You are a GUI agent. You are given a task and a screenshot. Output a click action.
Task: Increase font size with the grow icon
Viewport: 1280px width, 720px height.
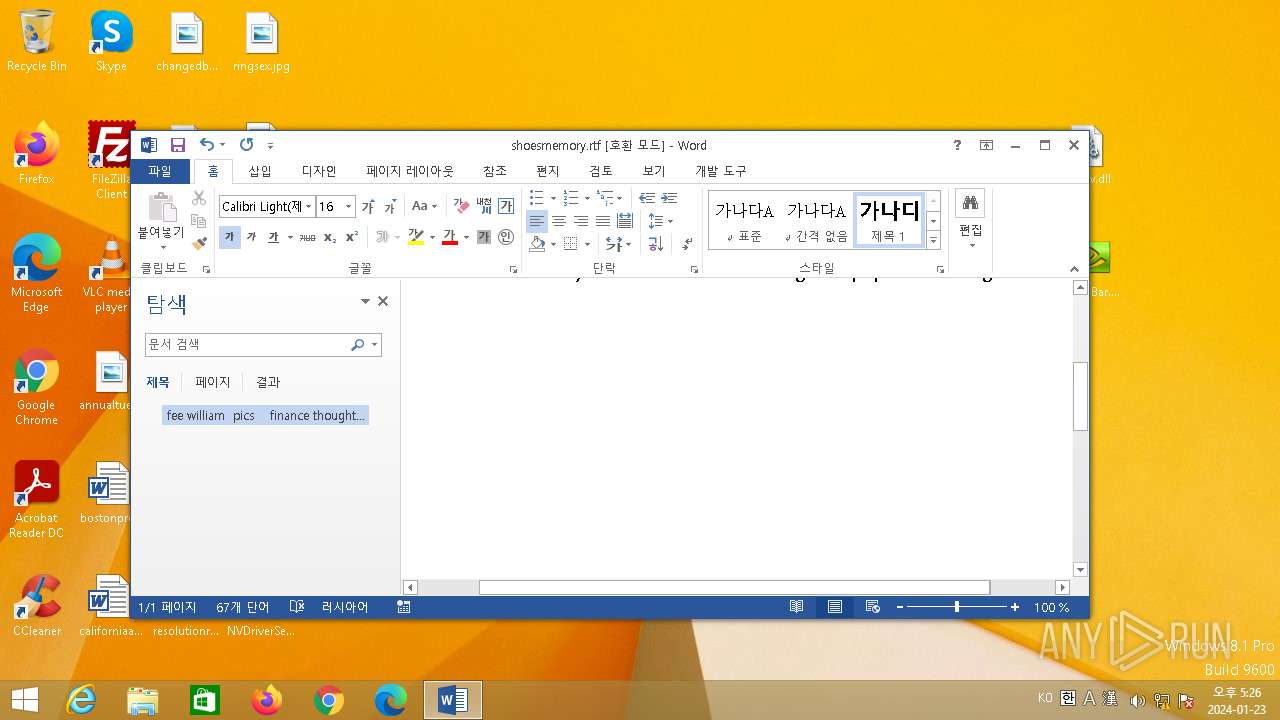click(368, 207)
